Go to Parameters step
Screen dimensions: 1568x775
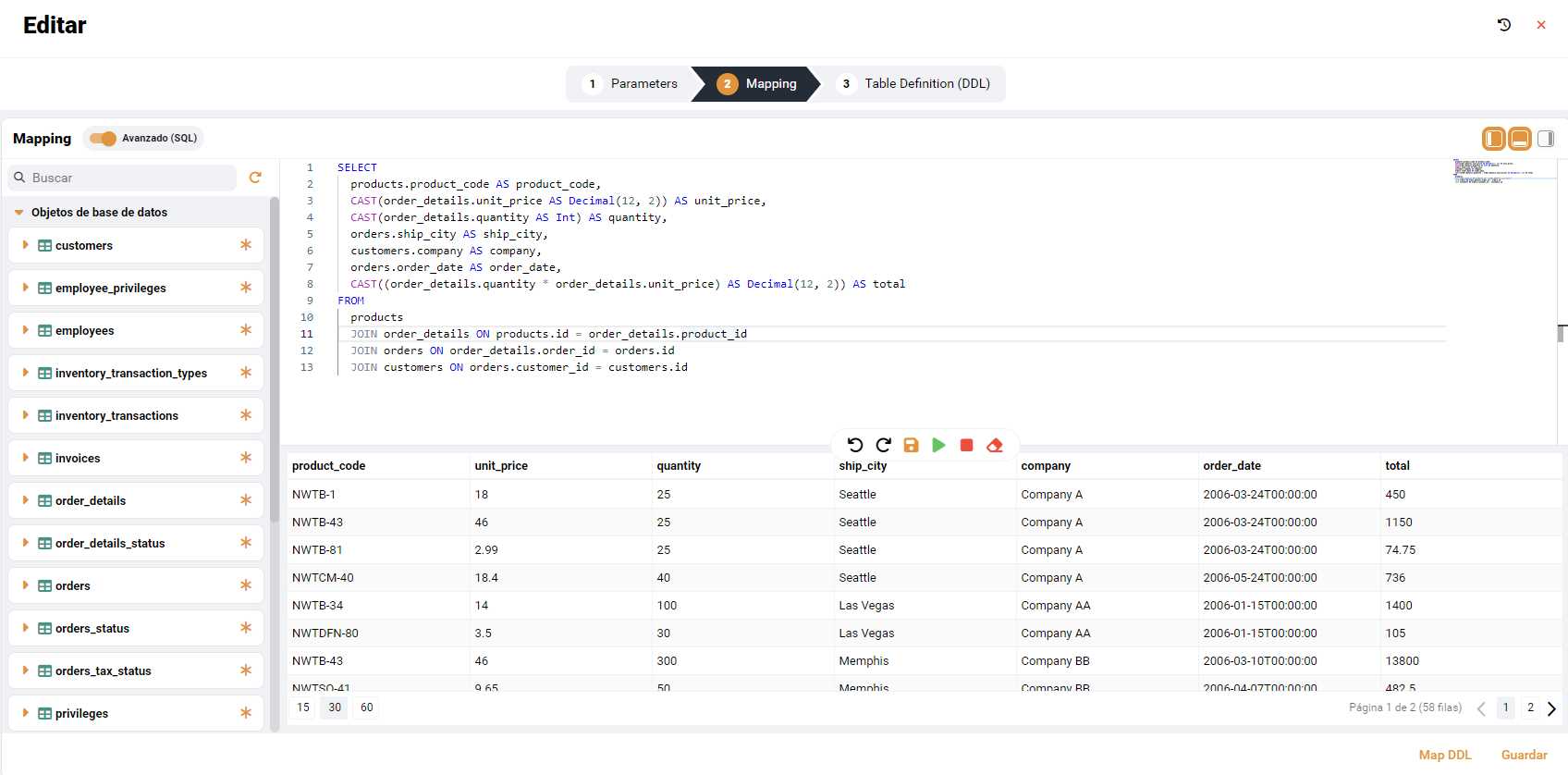pyautogui.click(x=631, y=84)
